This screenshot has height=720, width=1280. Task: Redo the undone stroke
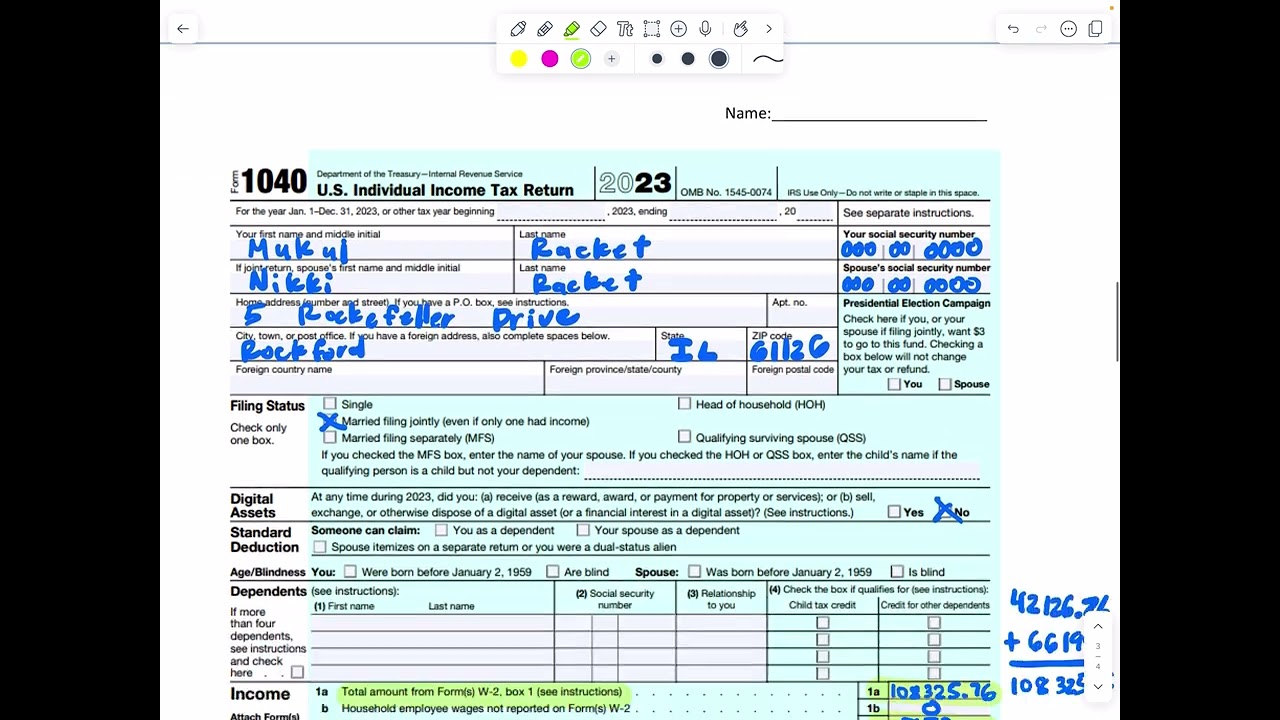click(1041, 29)
